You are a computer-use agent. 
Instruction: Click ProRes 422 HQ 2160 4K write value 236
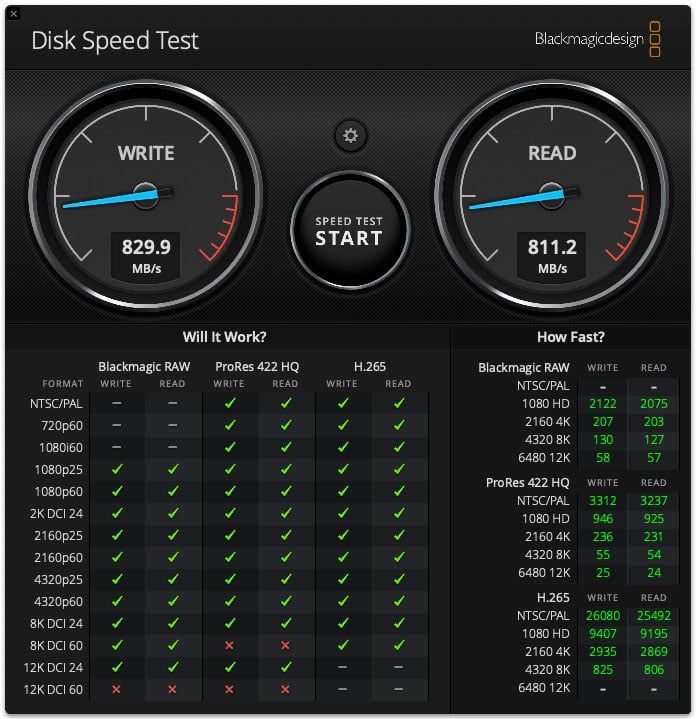coord(602,536)
